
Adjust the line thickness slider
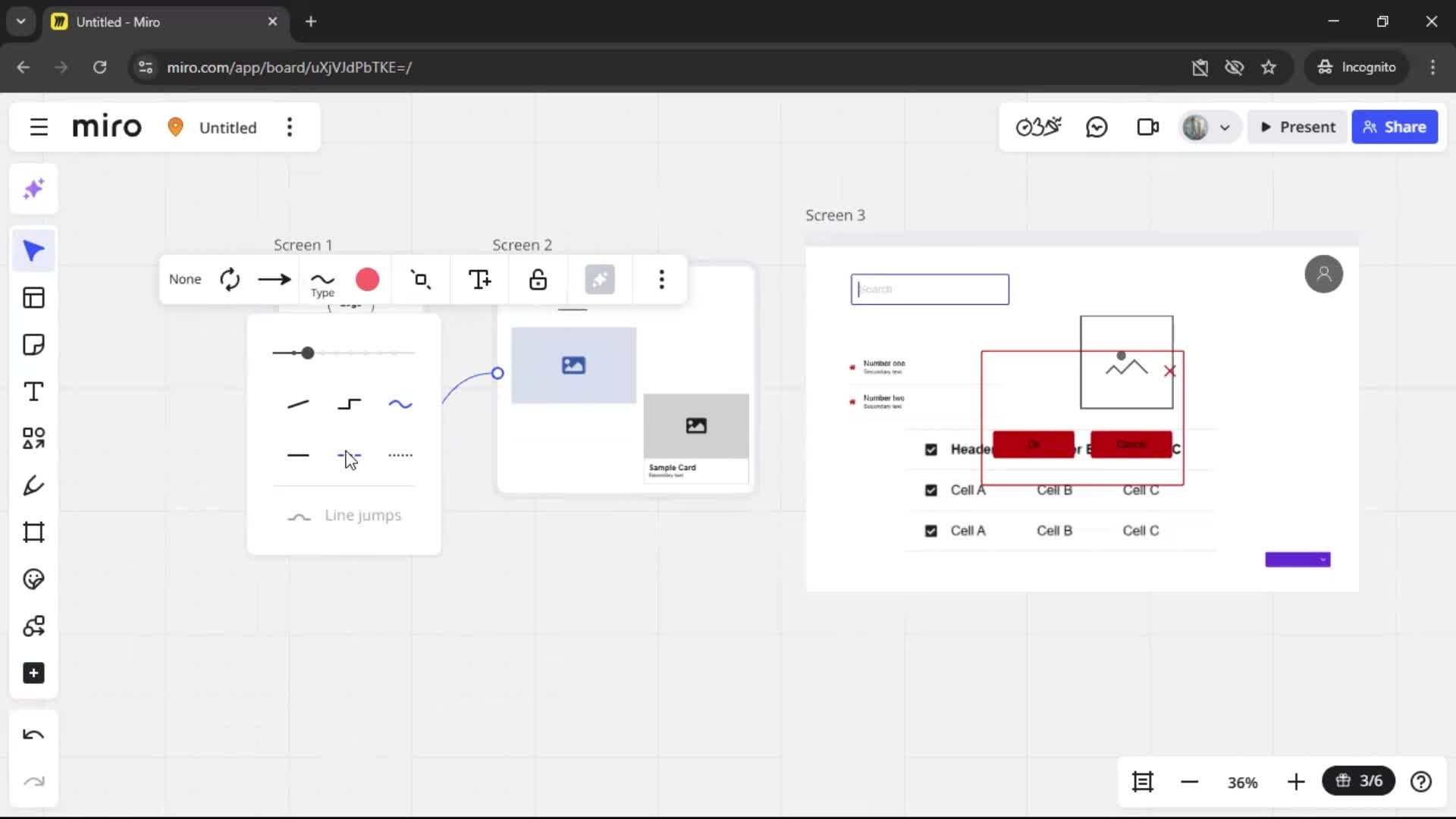344,353
